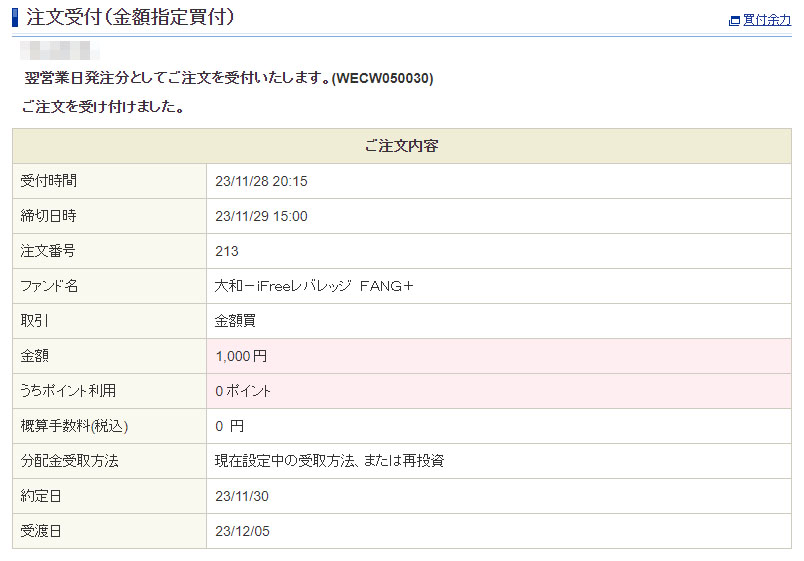The image size is (804, 561).
Task: Click the 概算手数料(税込) fee label
Action: click(x=74, y=426)
